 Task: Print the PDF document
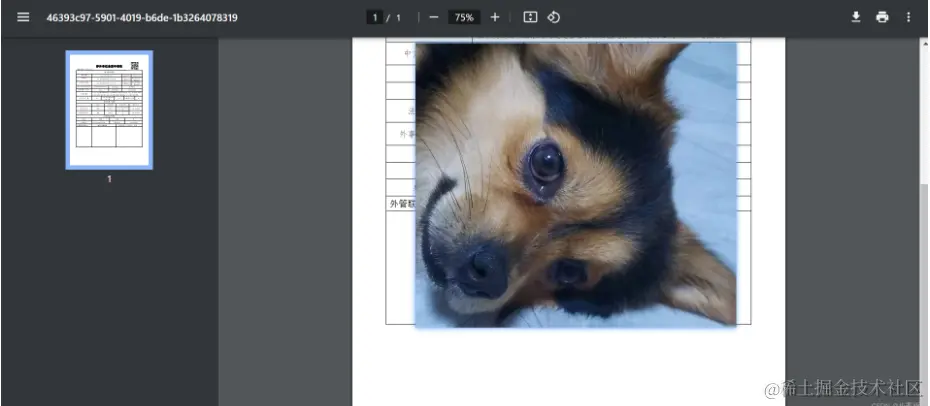point(883,17)
